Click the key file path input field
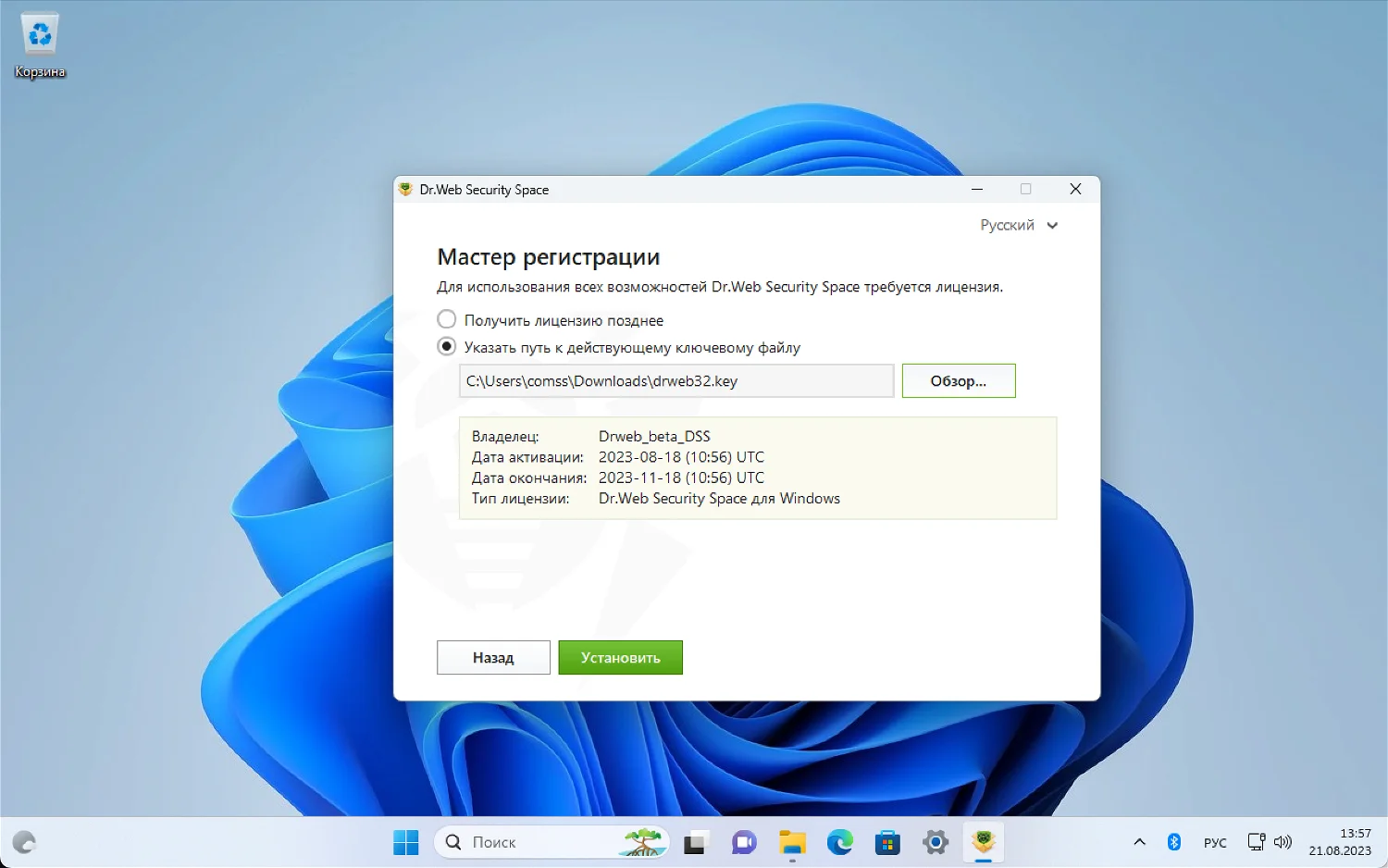The width and height of the screenshot is (1388, 868). pyautogui.click(x=676, y=380)
